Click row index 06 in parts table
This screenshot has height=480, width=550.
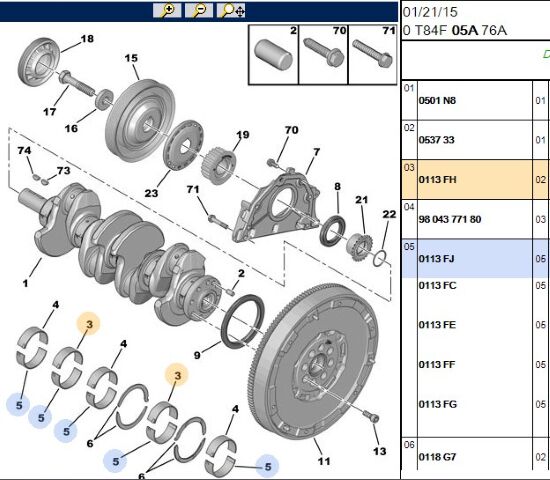coord(409,445)
